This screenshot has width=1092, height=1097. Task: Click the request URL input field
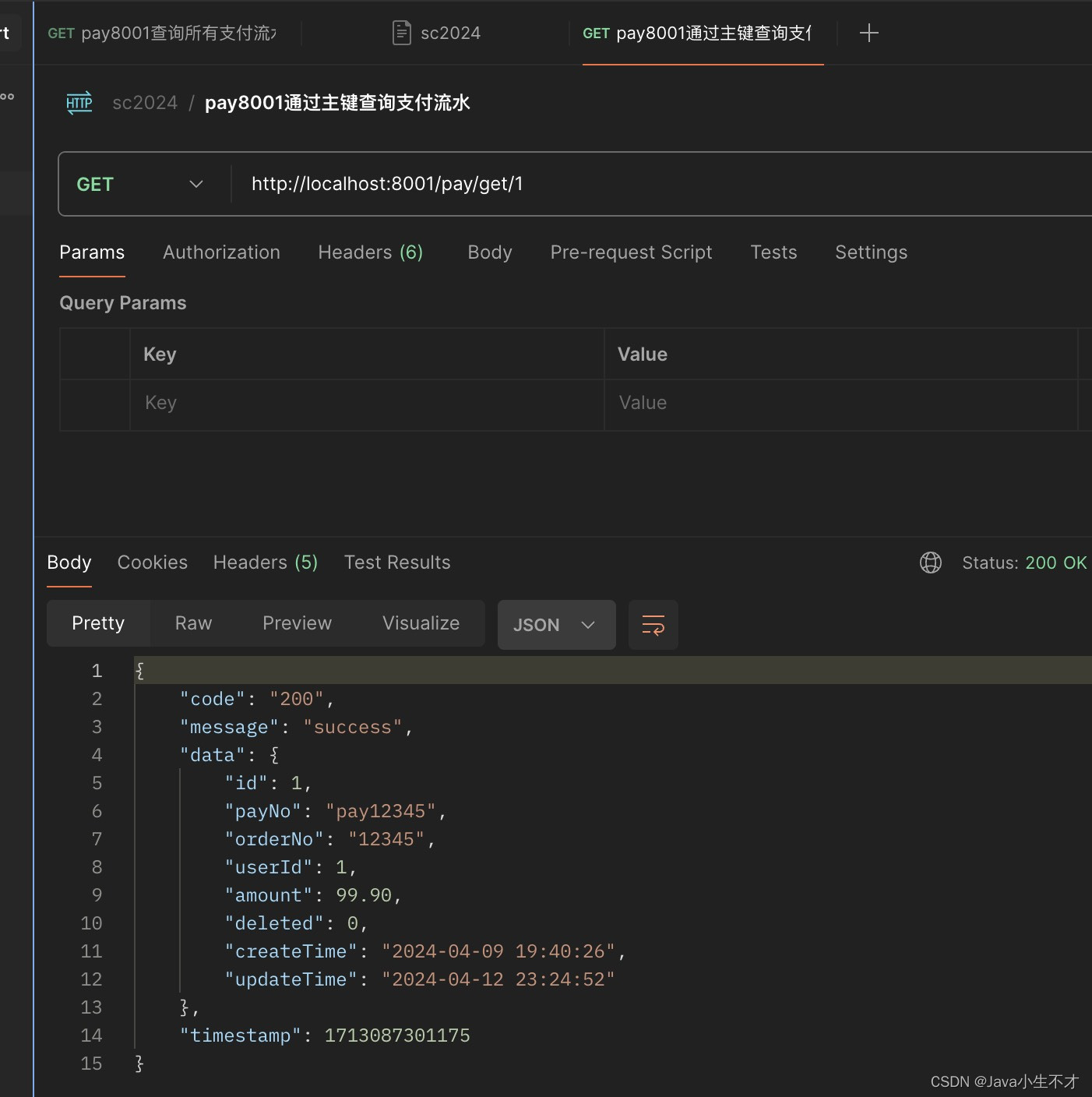click(x=662, y=184)
